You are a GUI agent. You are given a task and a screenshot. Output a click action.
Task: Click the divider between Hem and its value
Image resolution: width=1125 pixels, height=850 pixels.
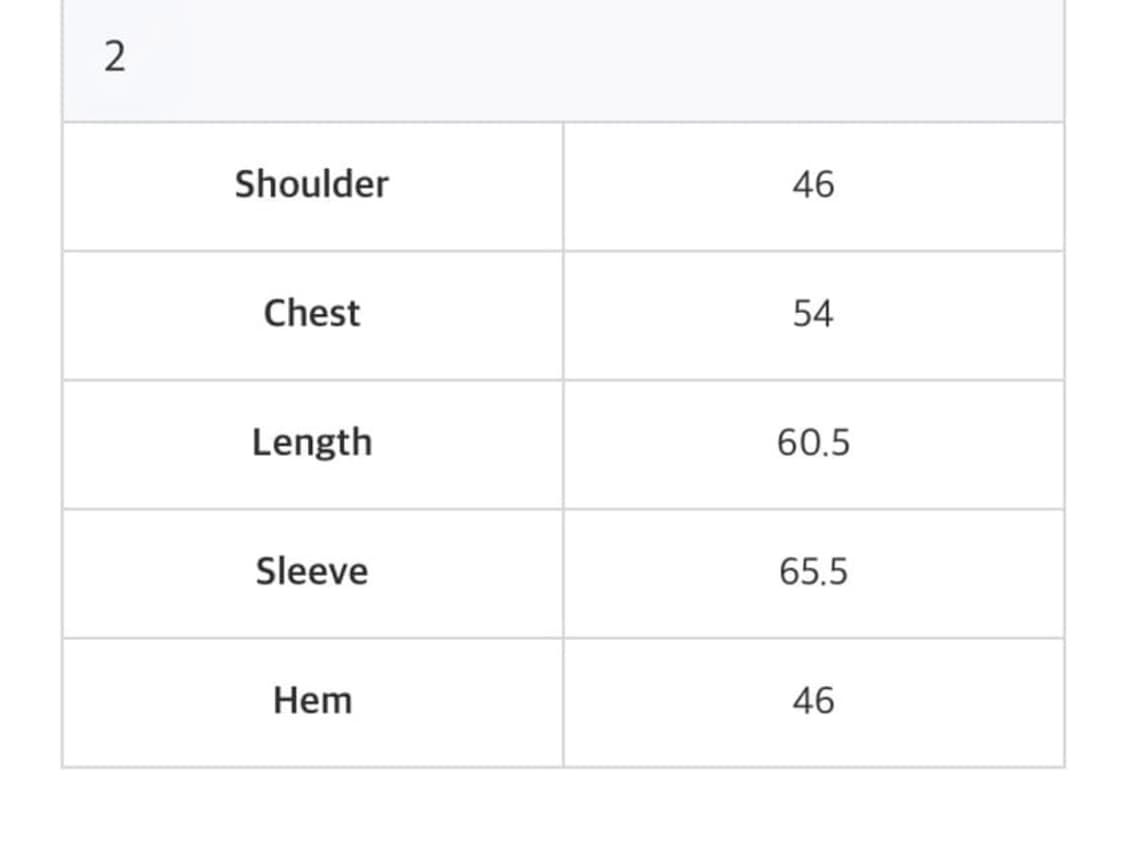pyautogui.click(x=563, y=702)
